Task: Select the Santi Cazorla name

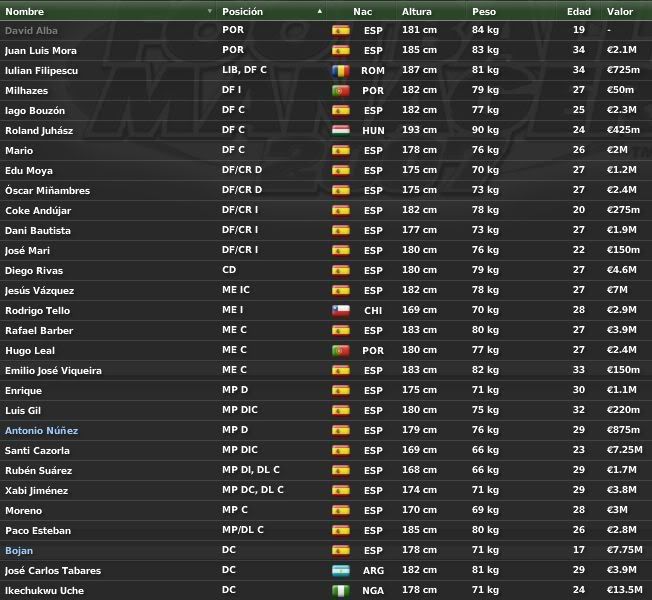Action: (x=37, y=451)
